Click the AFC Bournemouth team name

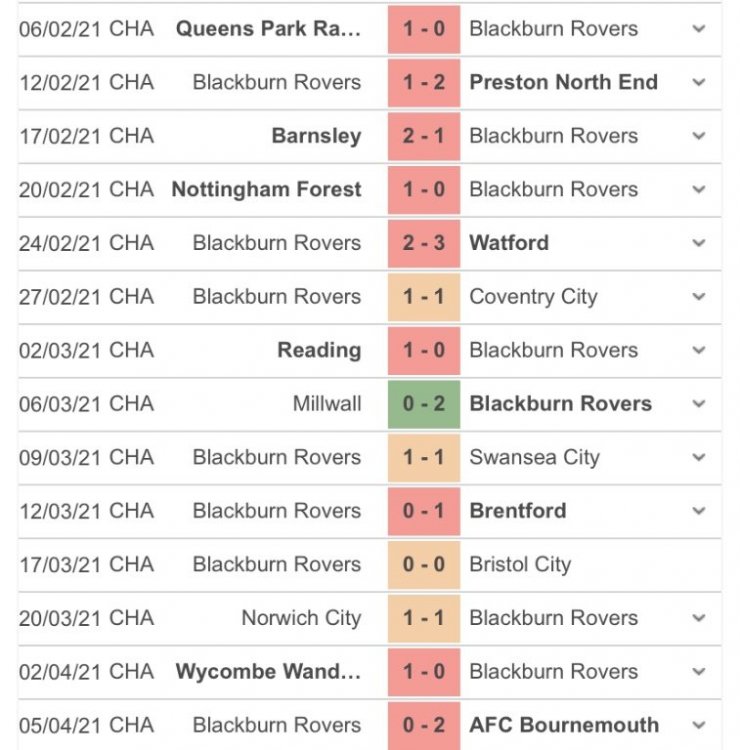coord(564,725)
